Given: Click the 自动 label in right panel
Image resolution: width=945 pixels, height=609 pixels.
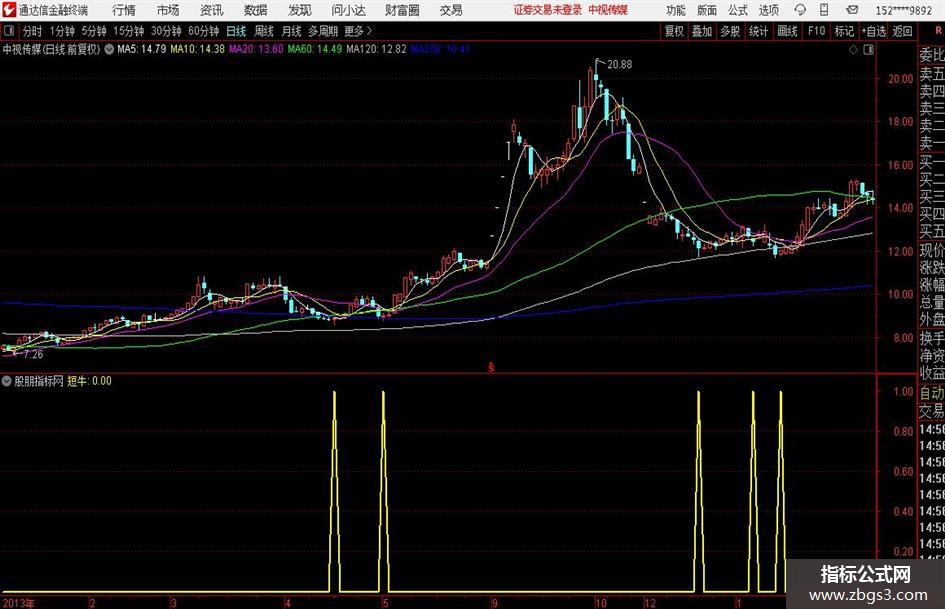Looking at the screenshot, I should (x=932, y=393).
